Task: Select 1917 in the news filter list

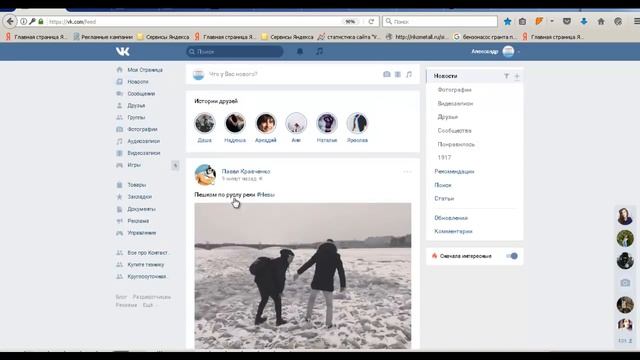Action: pyautogui.click(x=444, y=158)
